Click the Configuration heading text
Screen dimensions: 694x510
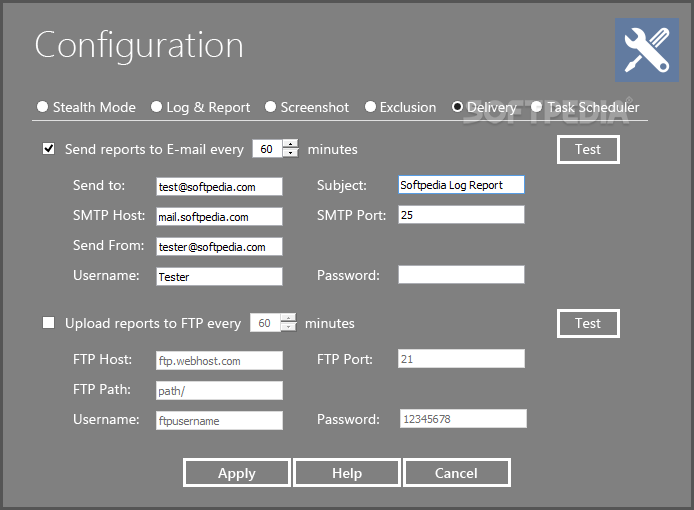click(139, 46)
